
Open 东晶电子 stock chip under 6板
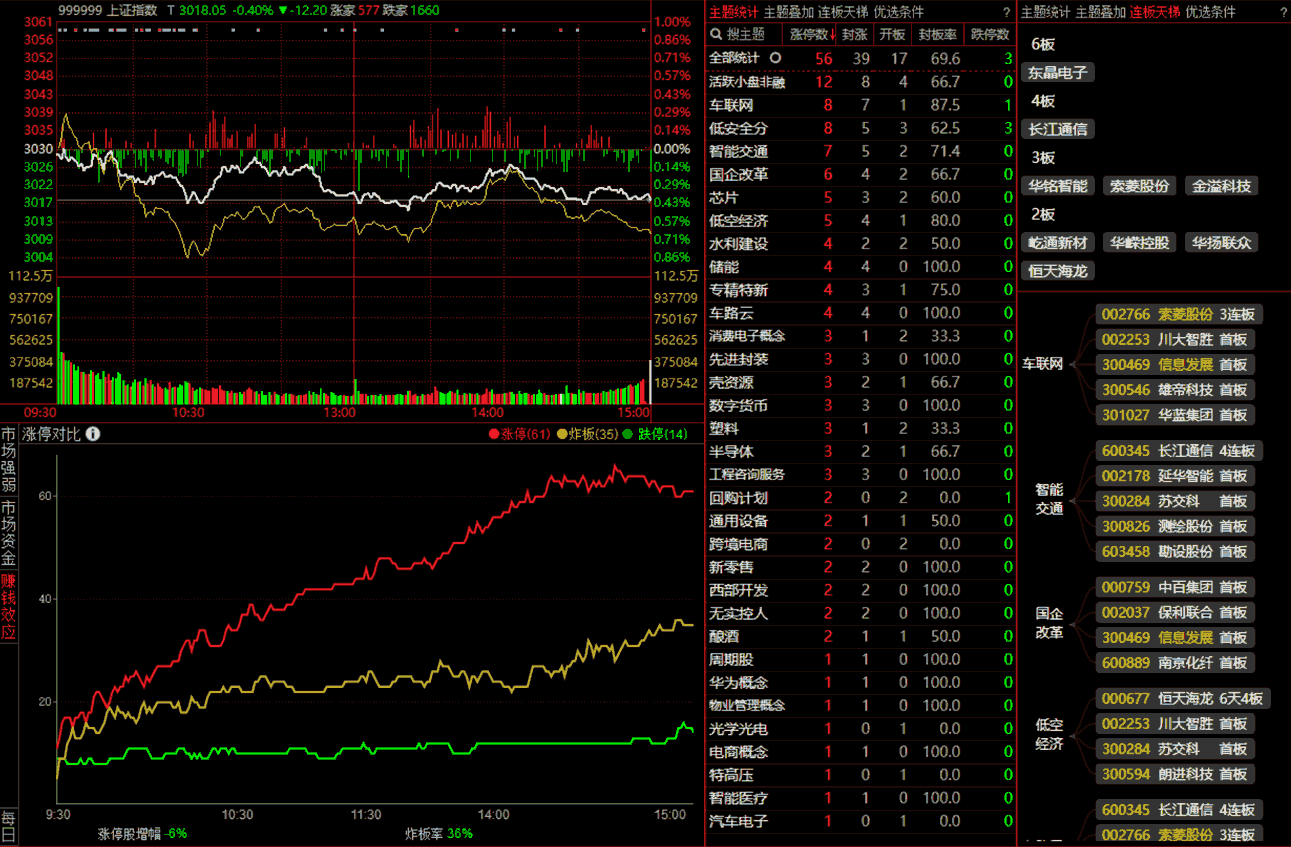click(x=1059, y=73)
